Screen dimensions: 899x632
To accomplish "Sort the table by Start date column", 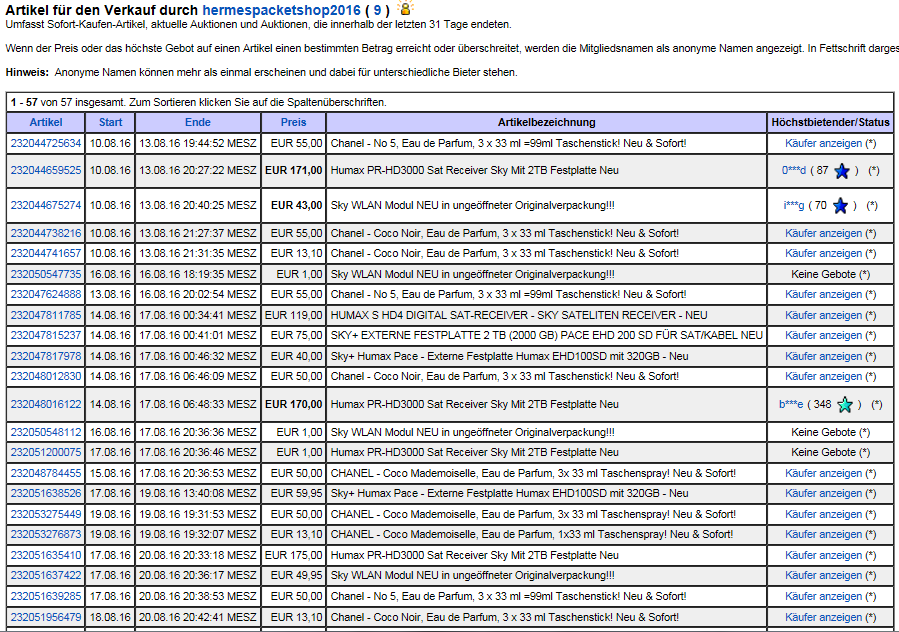I will click(x=110, y=122).
